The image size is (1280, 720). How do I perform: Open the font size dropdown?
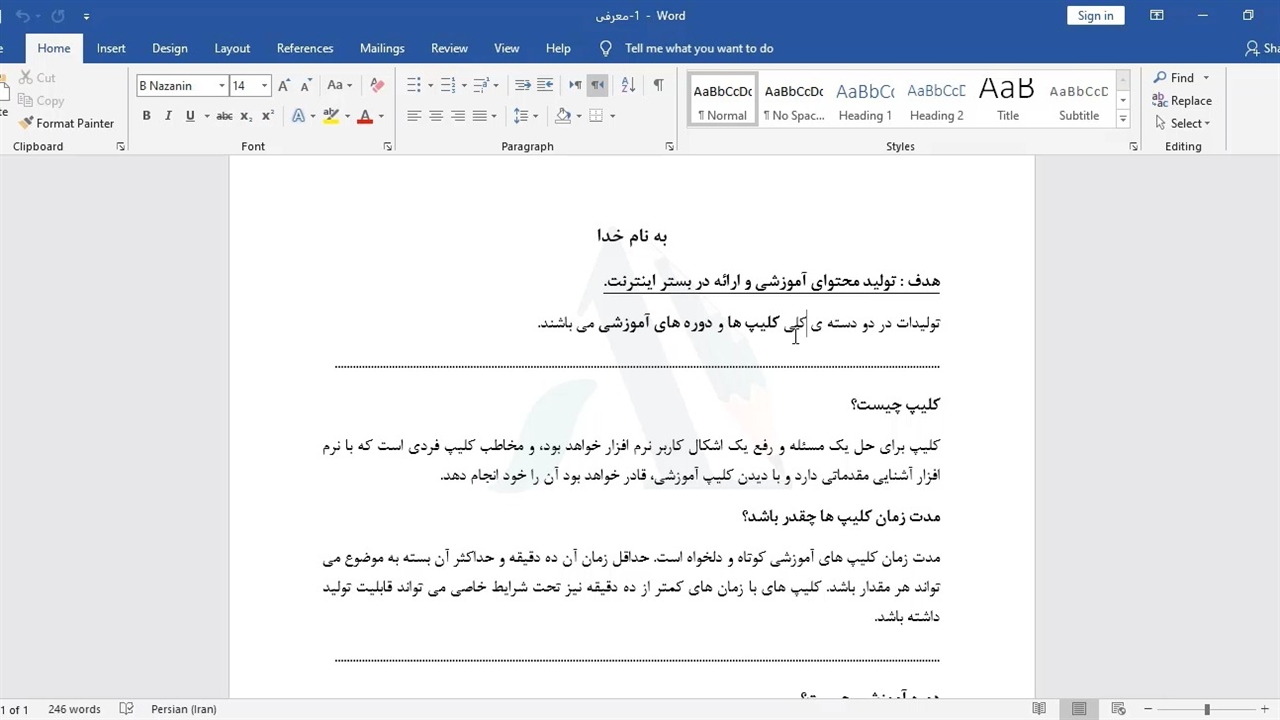(x=264, y=86)
